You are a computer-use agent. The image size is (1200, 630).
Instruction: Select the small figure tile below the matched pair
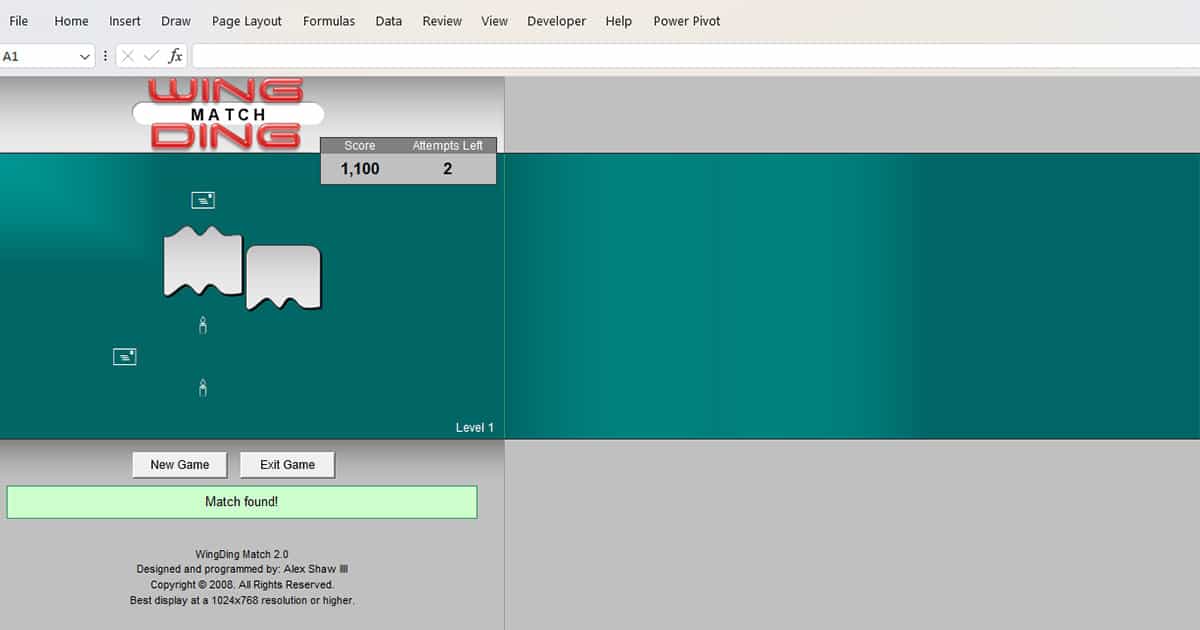pos(203,324)
